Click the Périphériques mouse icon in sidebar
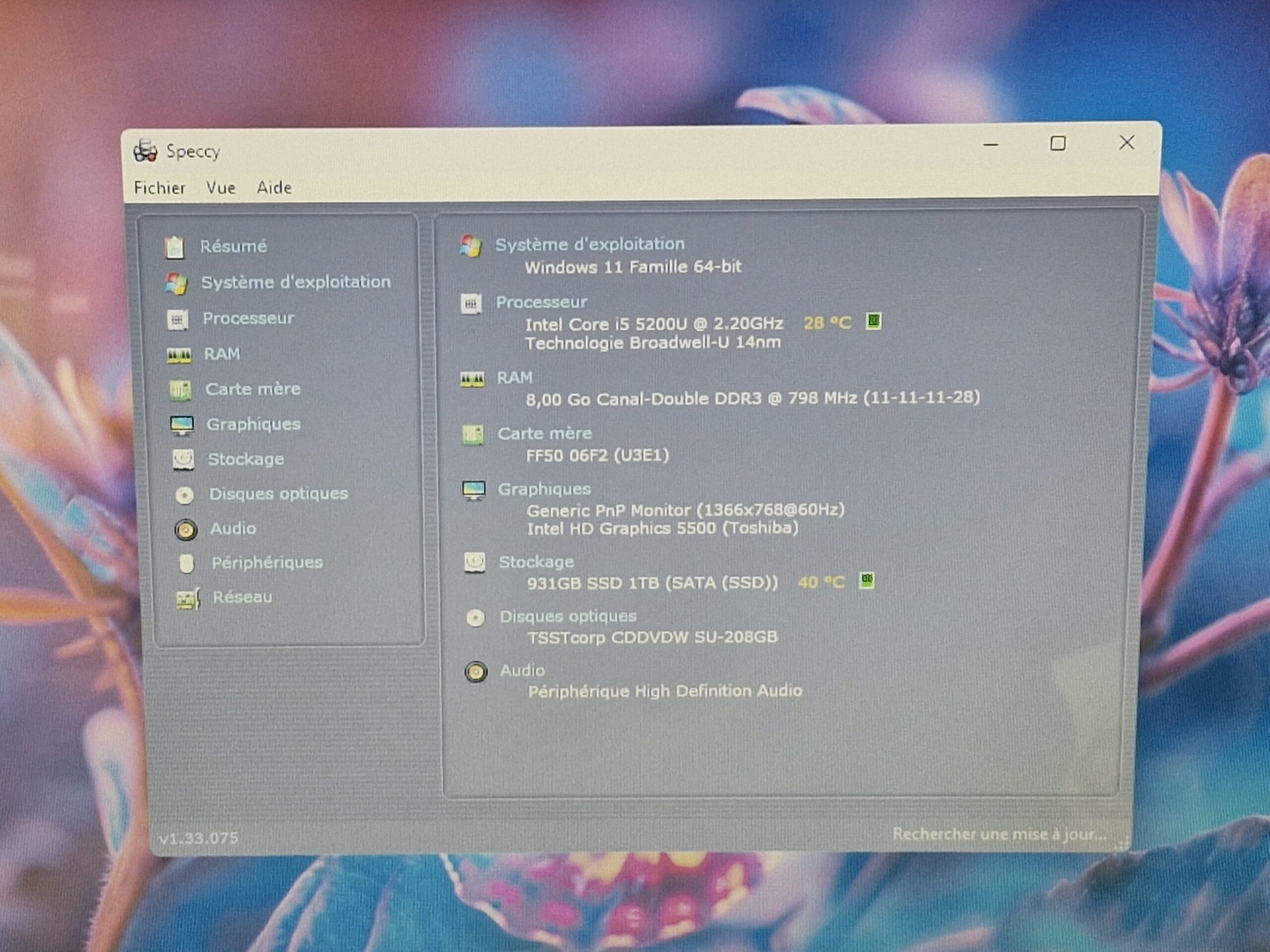 pyautogui.click(x=186, y=563)
